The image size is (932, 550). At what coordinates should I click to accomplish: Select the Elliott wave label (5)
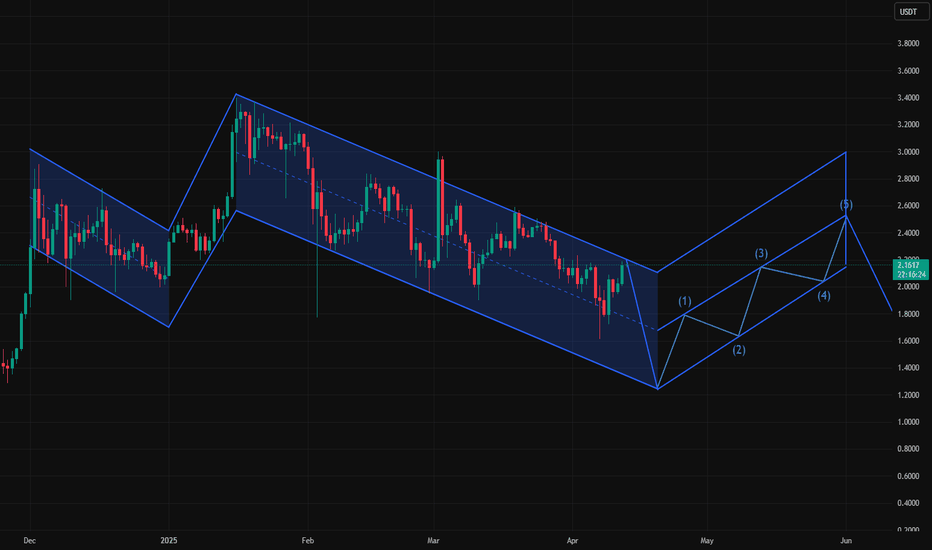click(x=846, y=205)
